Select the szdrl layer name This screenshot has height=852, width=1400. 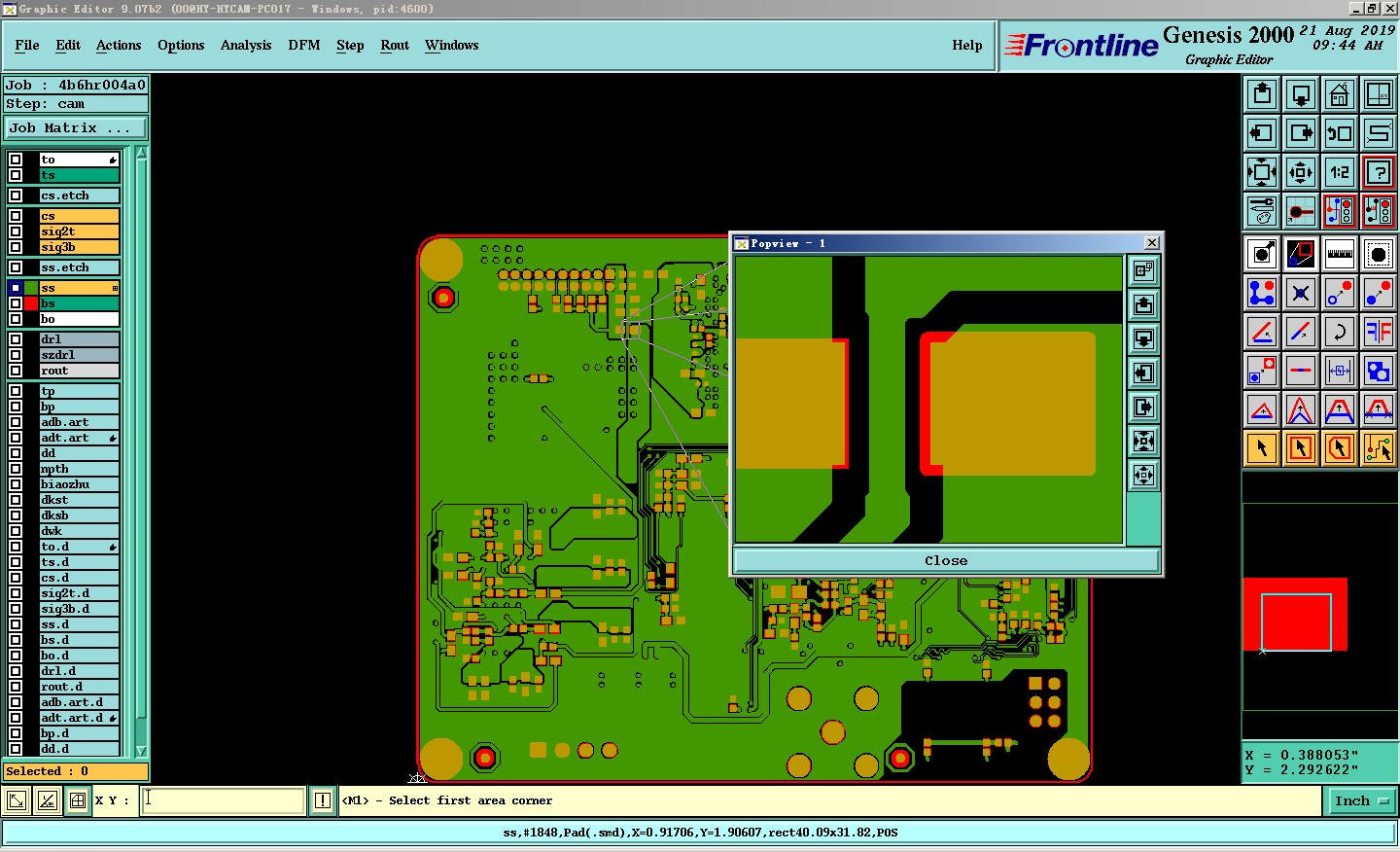tap(79, 355)
